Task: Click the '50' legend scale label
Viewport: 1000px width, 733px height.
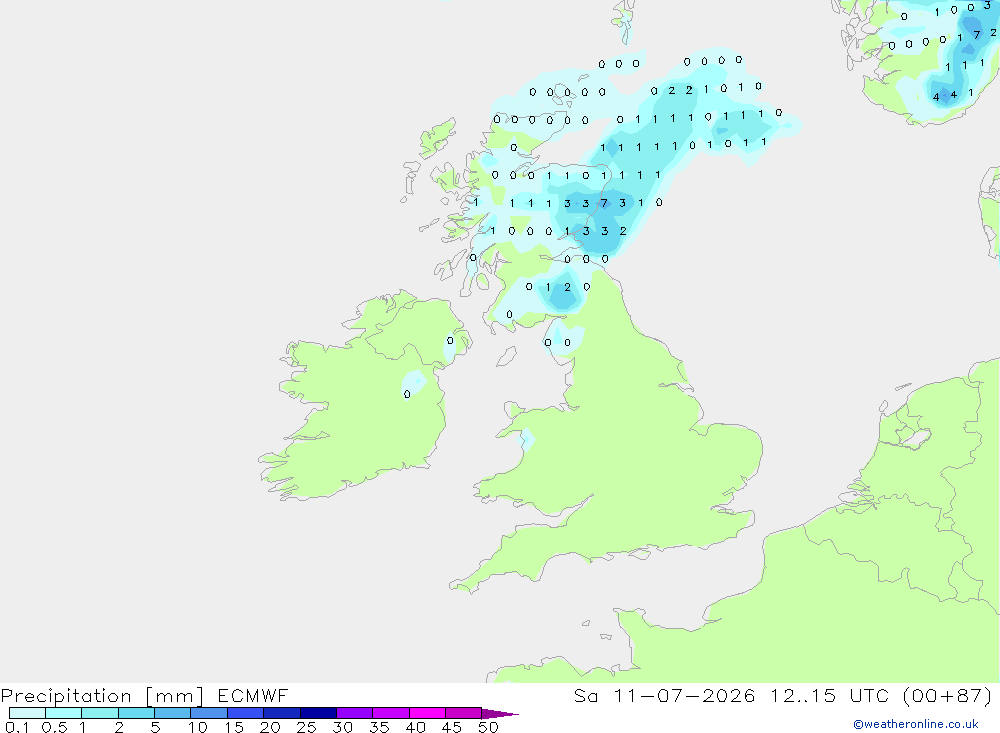Action: [488, 727]
